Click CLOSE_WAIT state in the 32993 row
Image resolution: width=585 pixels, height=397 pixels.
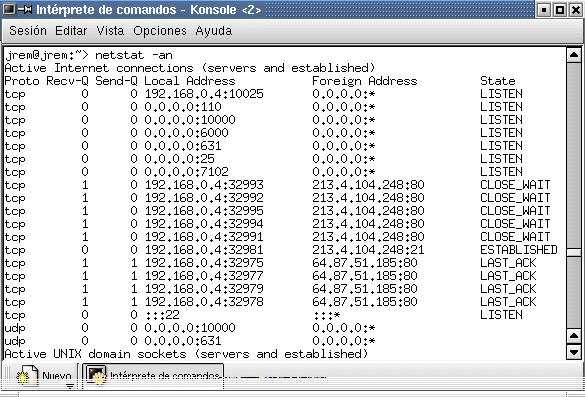click(515, 185)
